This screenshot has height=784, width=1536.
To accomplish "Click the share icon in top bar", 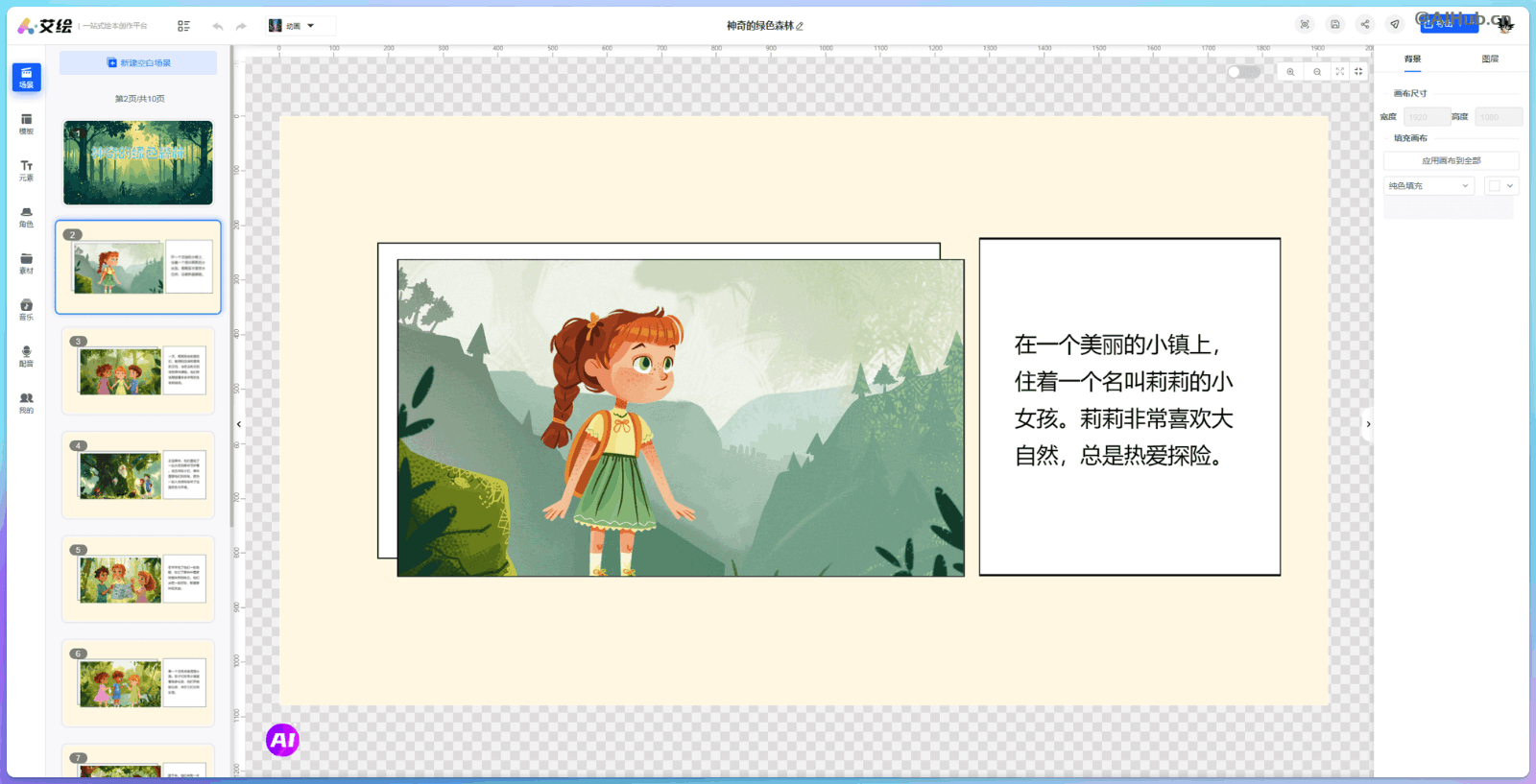I will click(x=1364, y=25).
